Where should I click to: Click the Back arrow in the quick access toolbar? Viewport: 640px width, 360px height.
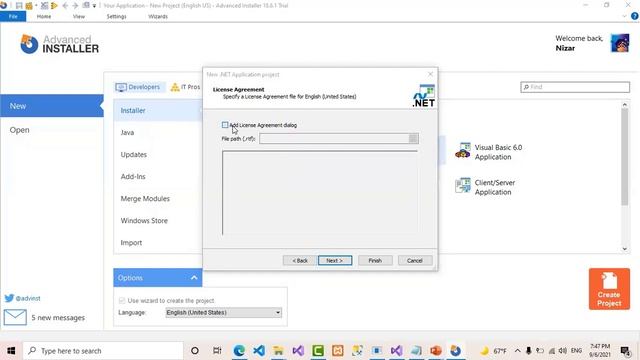pyautogui.click(x=65, y=6)
